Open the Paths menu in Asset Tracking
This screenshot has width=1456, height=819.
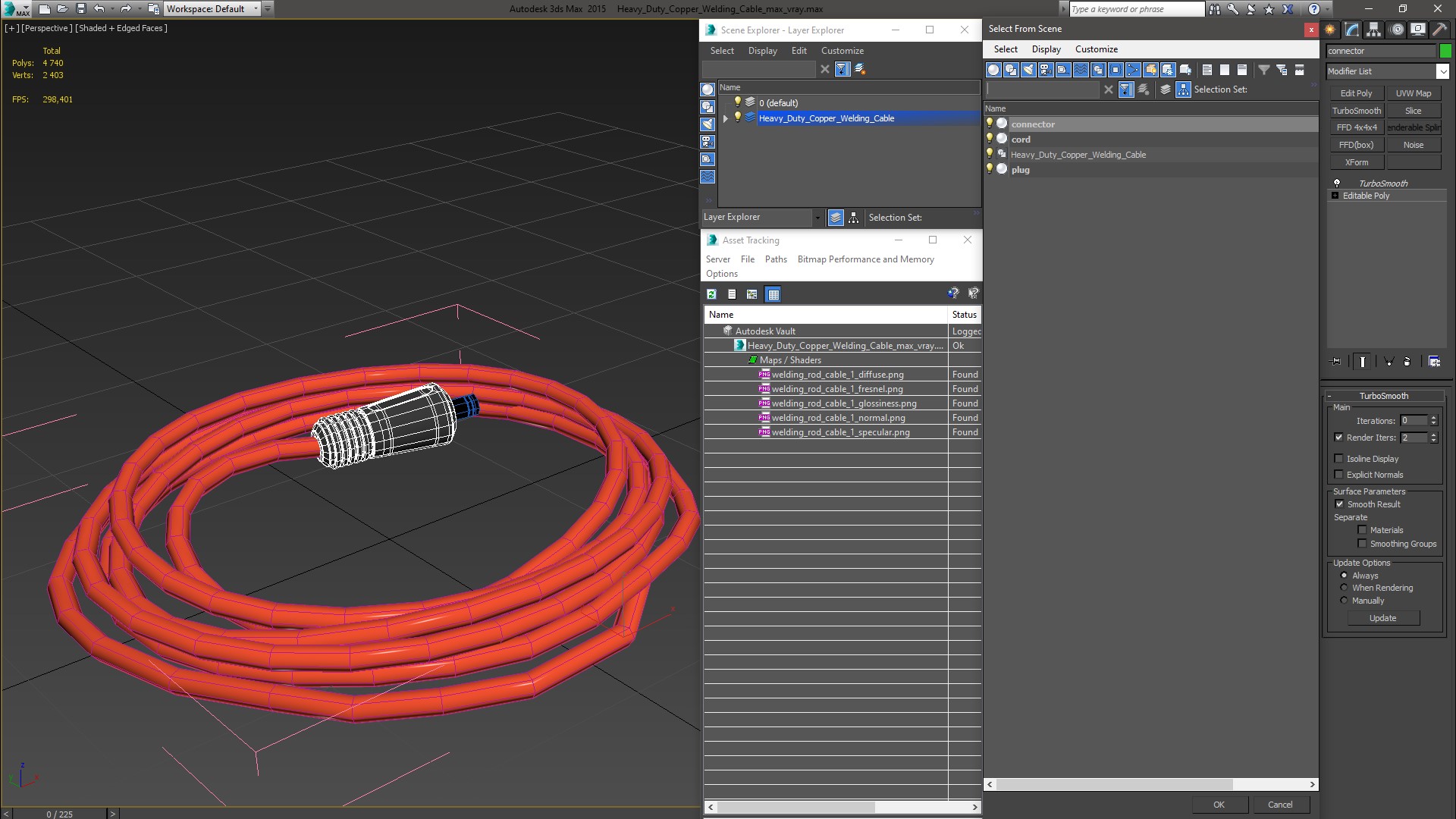pos(776,259)
